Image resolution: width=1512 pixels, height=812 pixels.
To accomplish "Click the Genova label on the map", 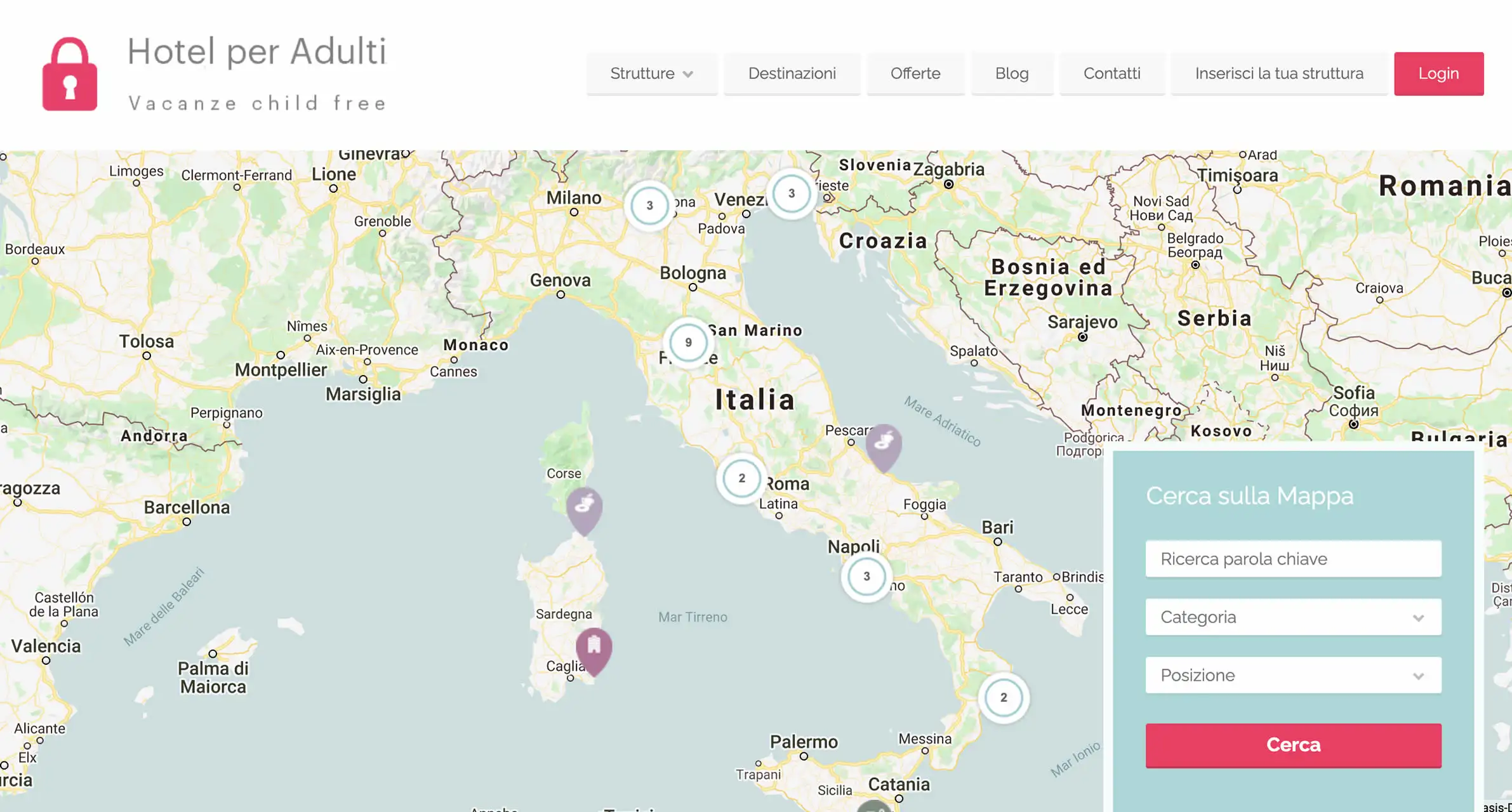I will [x=560, y=280].
